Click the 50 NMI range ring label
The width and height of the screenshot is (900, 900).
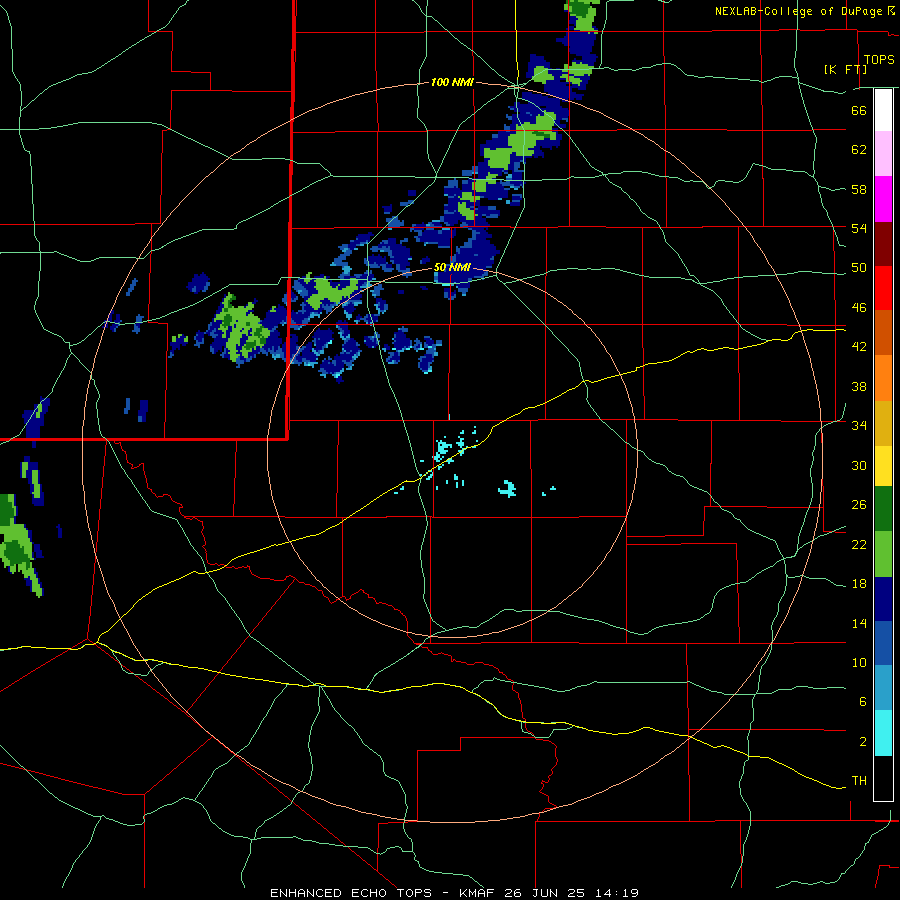pos(452,267)
